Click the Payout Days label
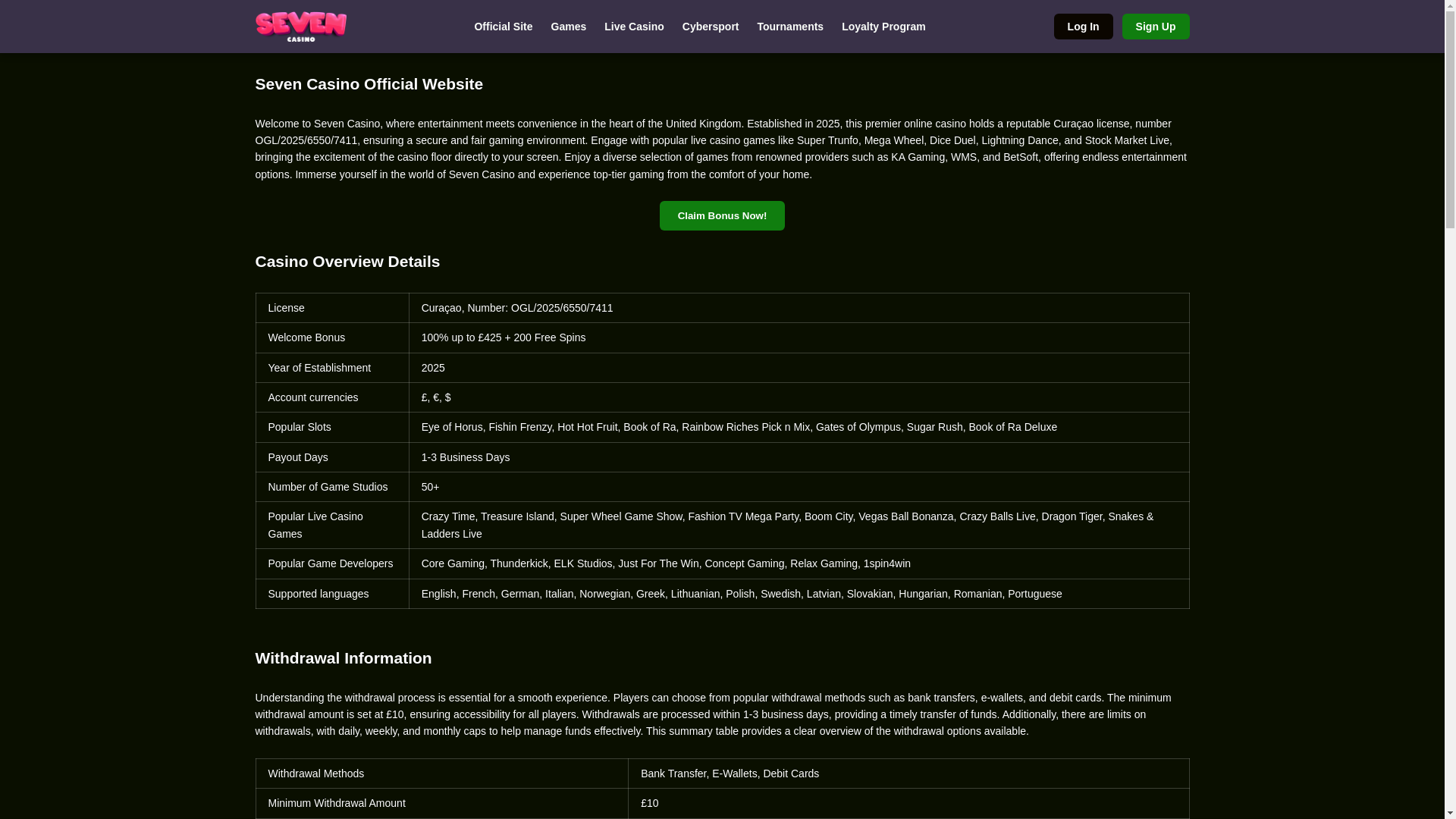 [x=332, y=457]
